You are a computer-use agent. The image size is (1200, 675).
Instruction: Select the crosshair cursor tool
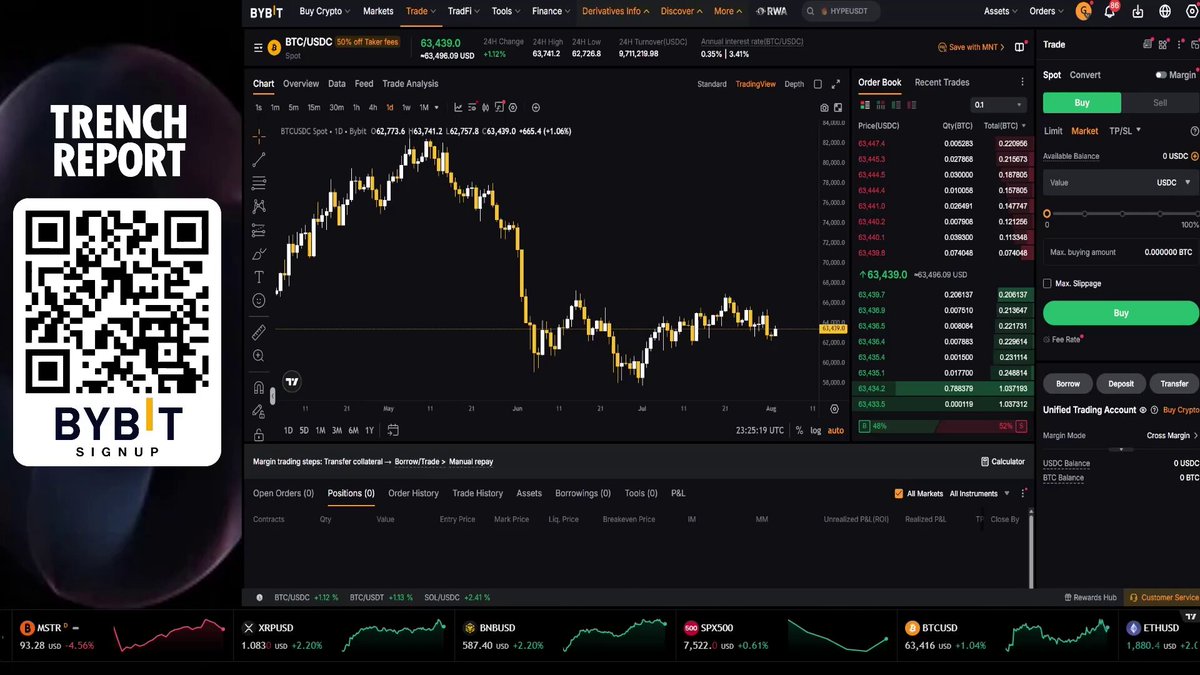click(259, 135)
